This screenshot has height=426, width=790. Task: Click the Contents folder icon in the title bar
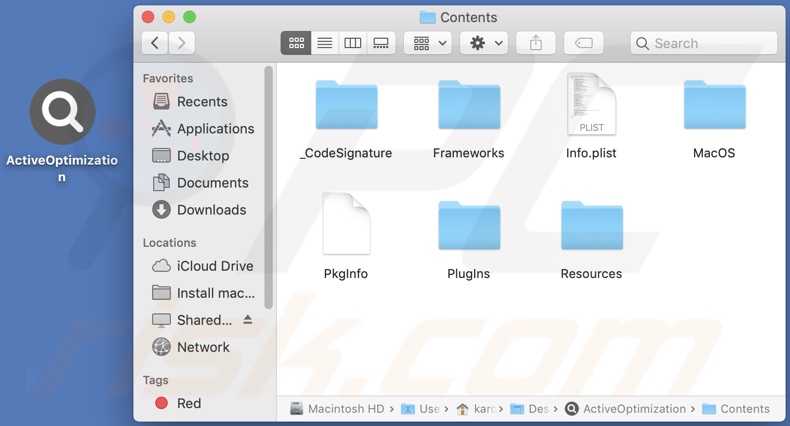click(x=427, y=17)
